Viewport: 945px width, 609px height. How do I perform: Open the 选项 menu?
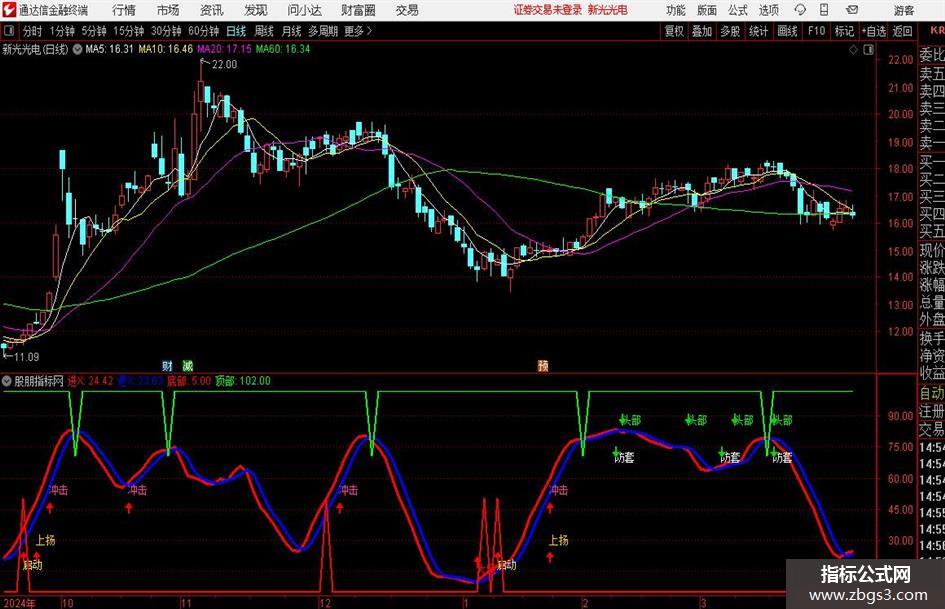pyautogui.click(x=768, y=10)
